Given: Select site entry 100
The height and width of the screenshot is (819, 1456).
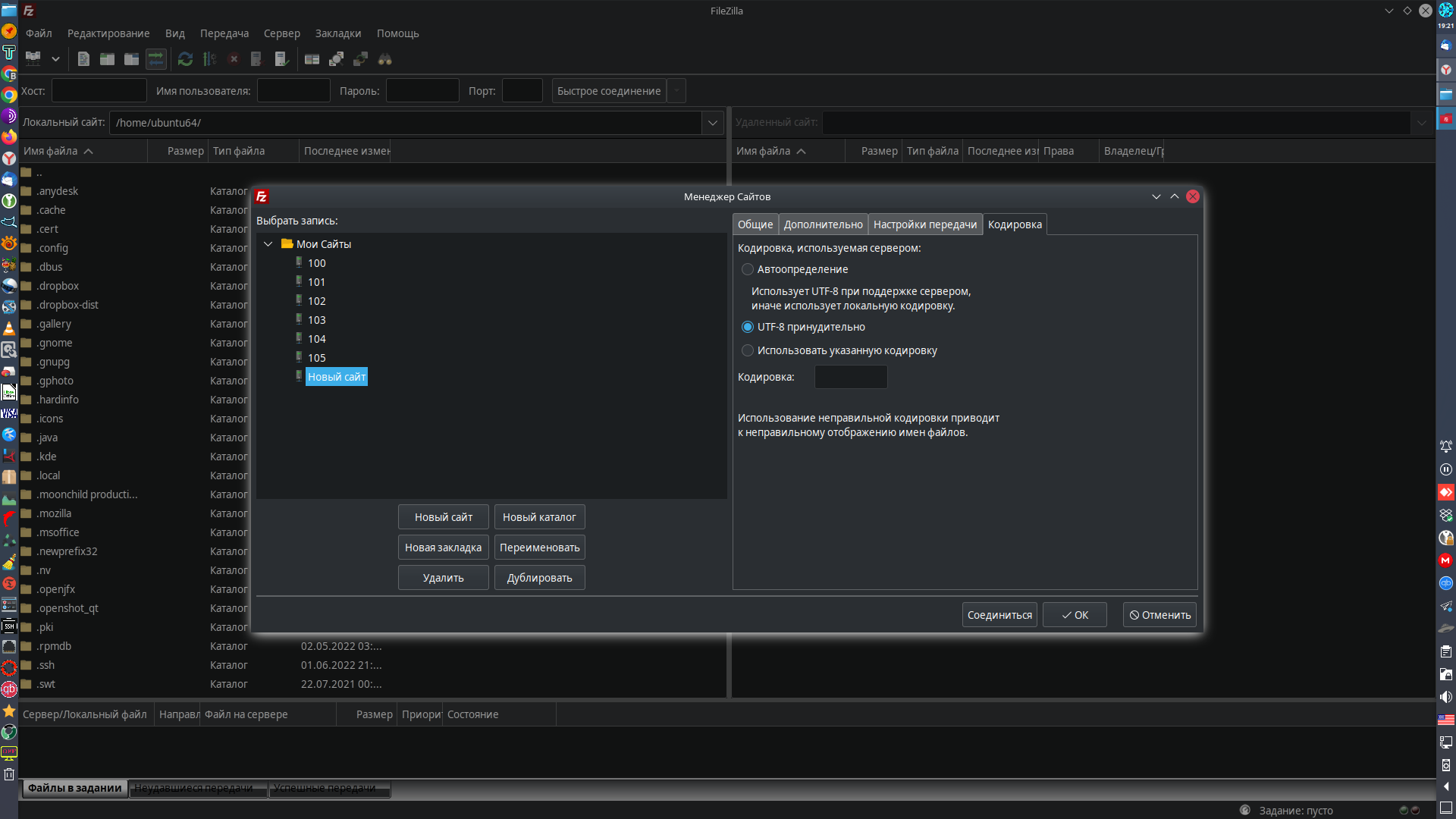Looking at the screenshot, I should coord(316,263).
